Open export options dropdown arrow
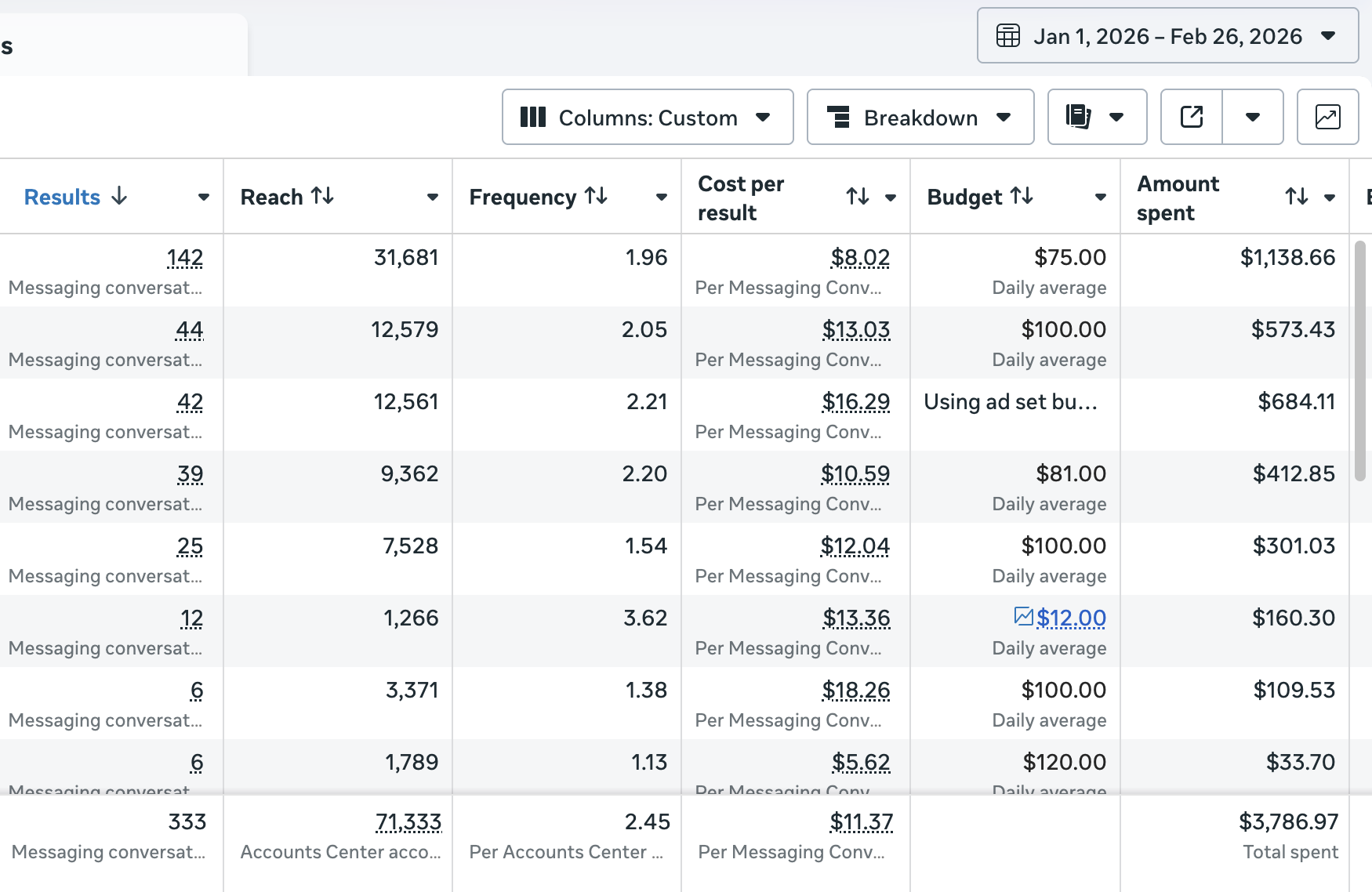Screen dimensions: 1372x892 point(1252,118)
